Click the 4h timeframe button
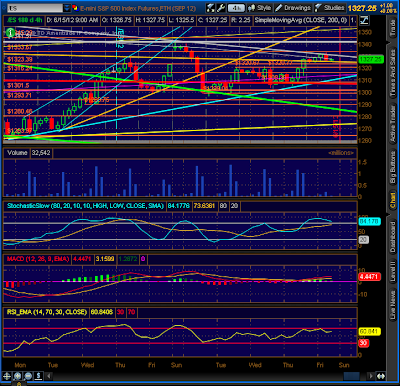The width and height of the screenshot is (400, 386). tap(236, 8)
